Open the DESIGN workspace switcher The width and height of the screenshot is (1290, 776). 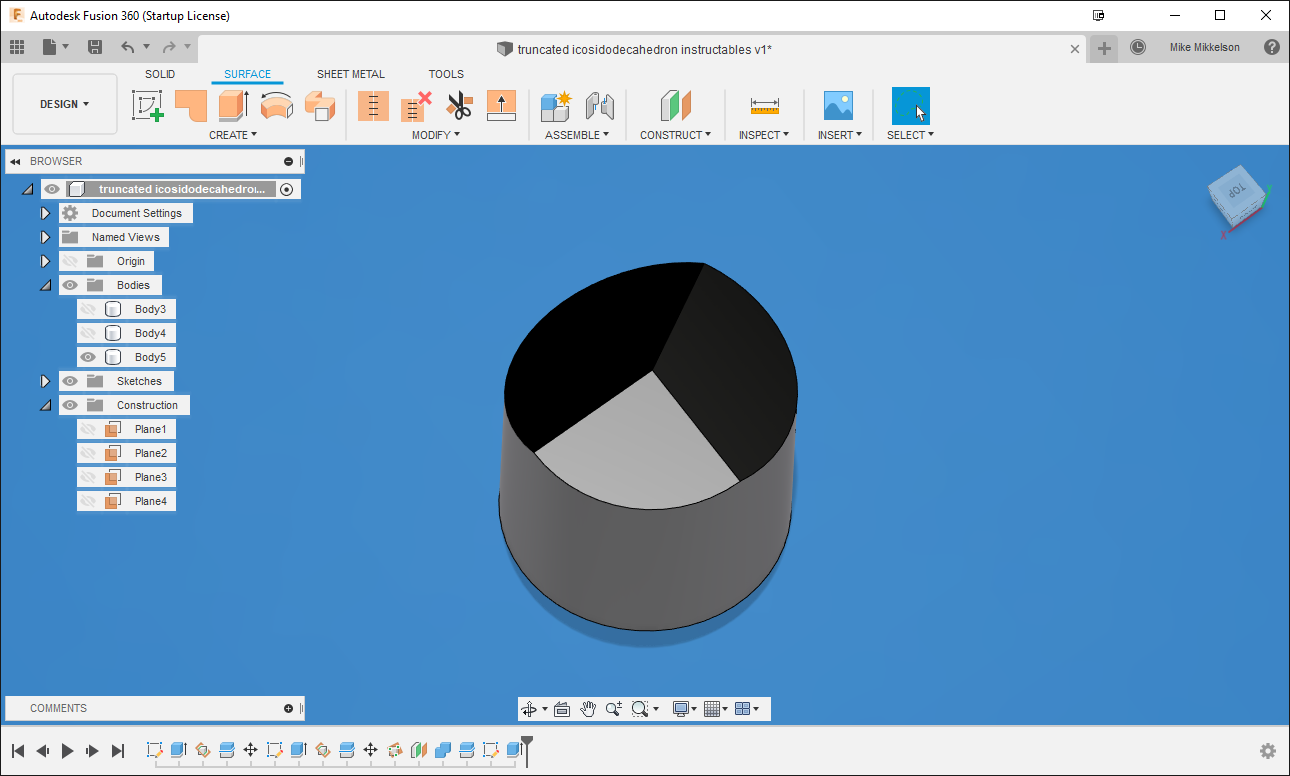point(64,103)
